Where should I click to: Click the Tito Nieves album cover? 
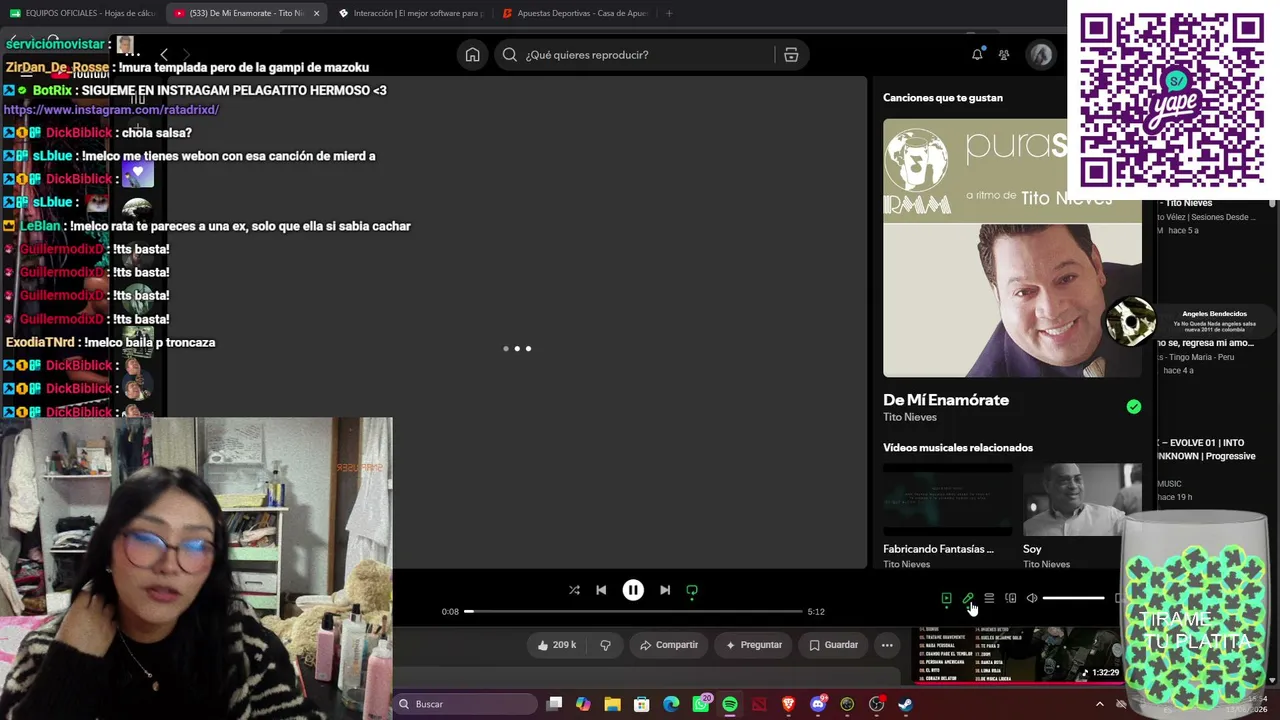(1012, 248)
